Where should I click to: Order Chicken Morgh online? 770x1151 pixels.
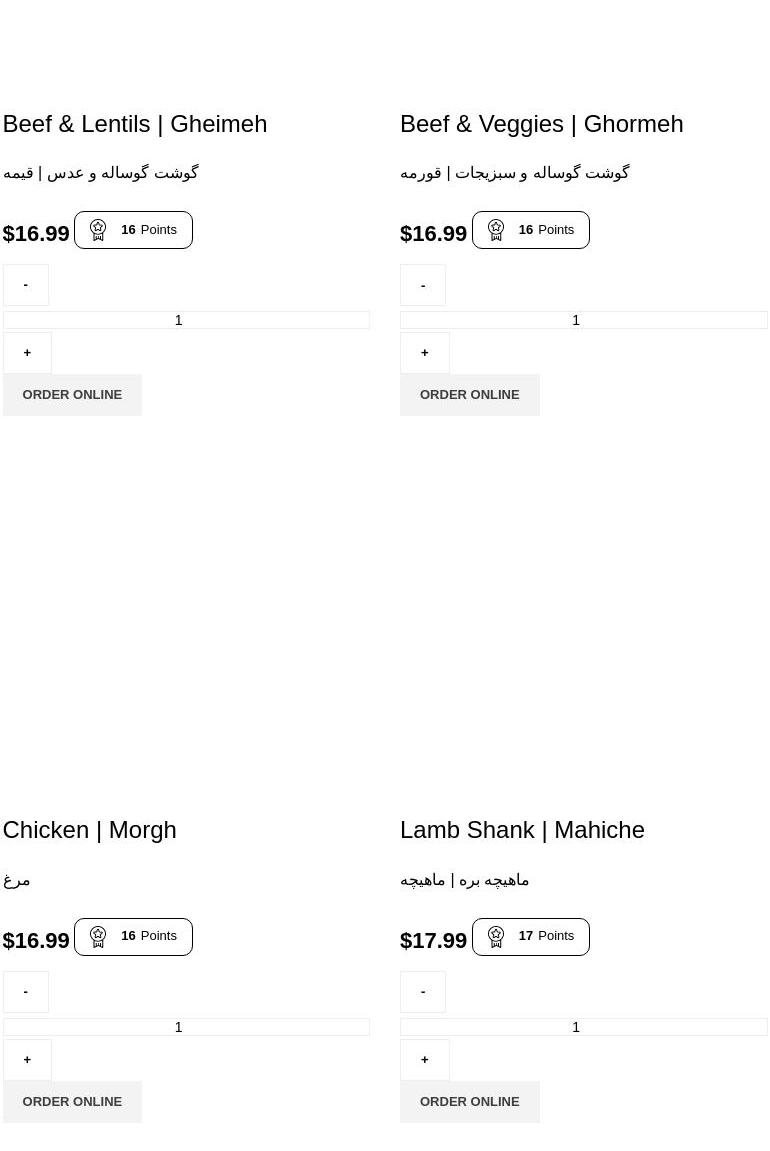click(72, 1102)
